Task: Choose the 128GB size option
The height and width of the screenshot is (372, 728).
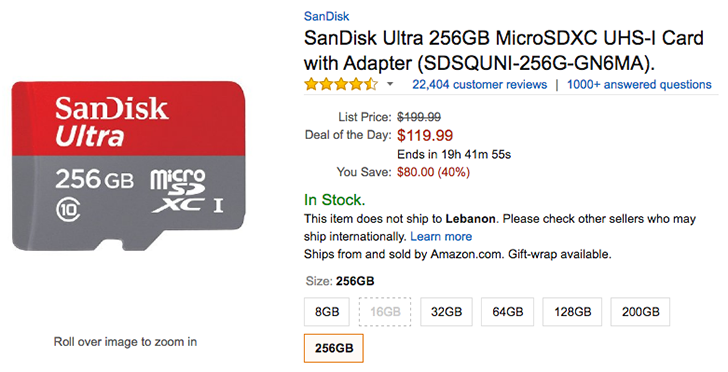Action: pos(572,312)
